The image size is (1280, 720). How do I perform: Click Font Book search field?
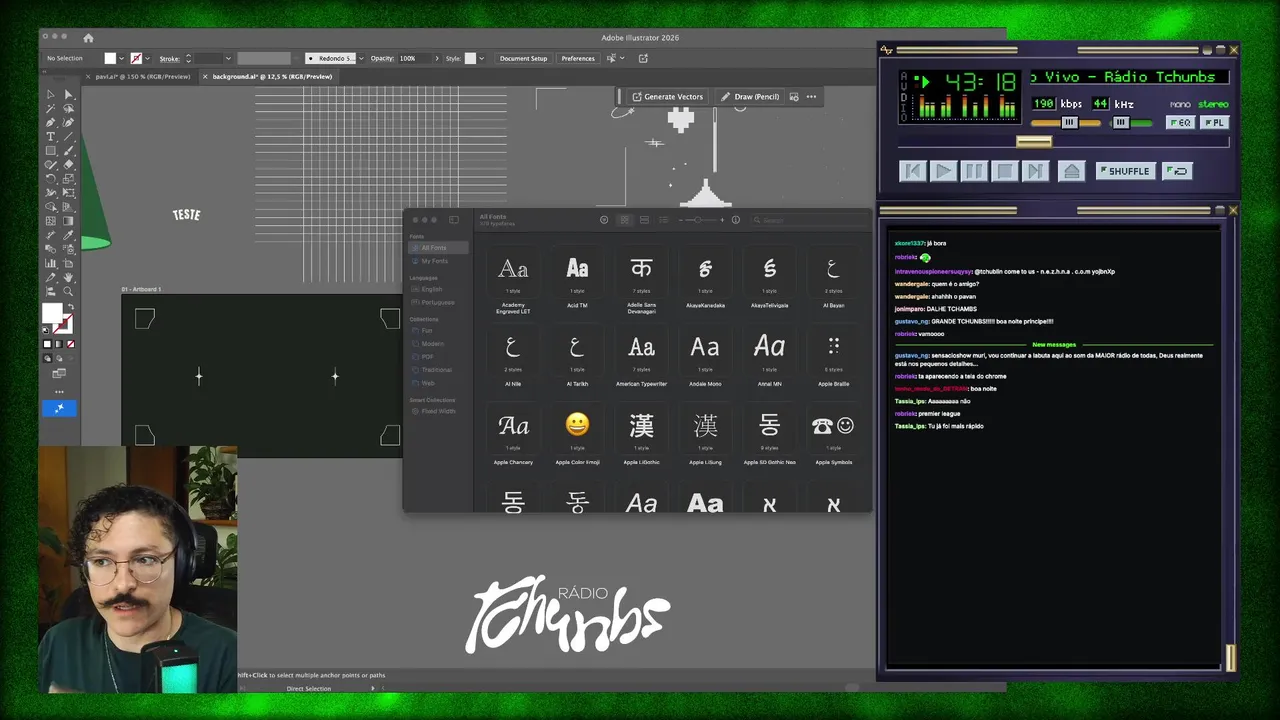808,220
